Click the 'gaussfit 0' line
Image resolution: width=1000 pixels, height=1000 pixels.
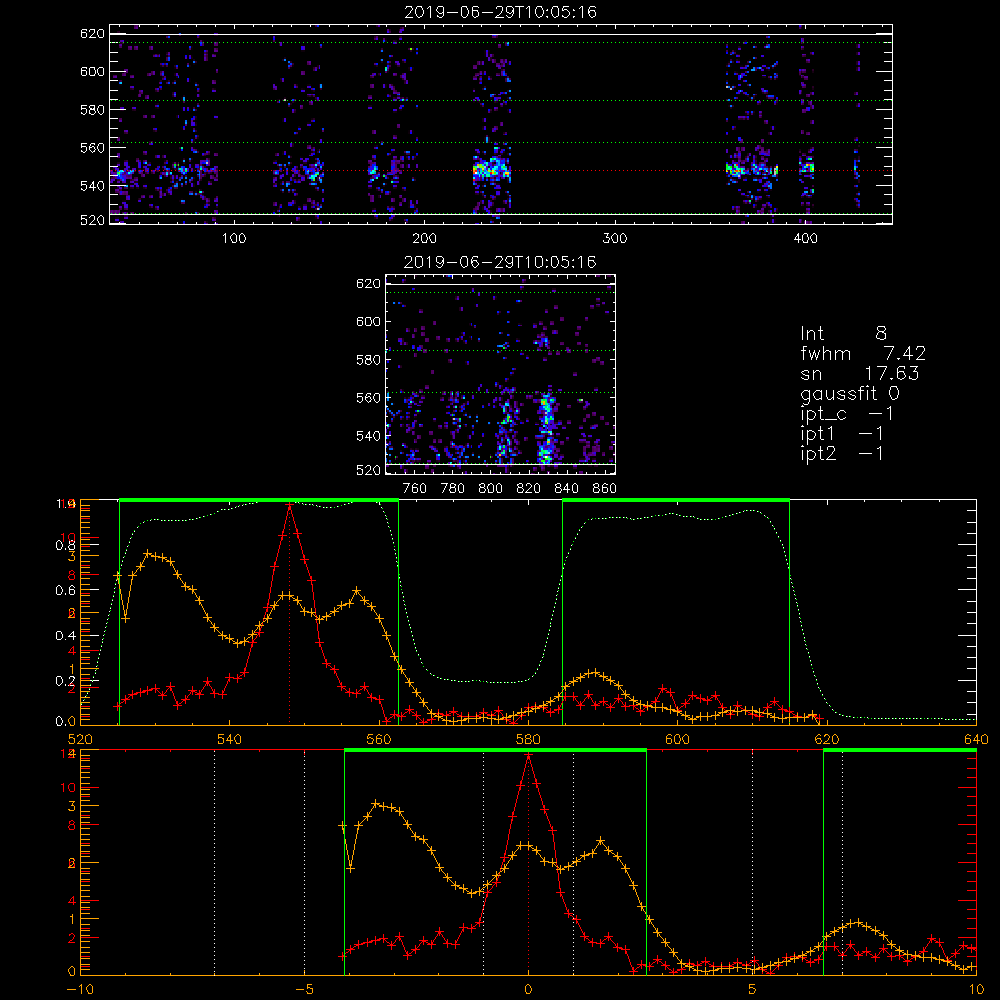click(849, 394)
